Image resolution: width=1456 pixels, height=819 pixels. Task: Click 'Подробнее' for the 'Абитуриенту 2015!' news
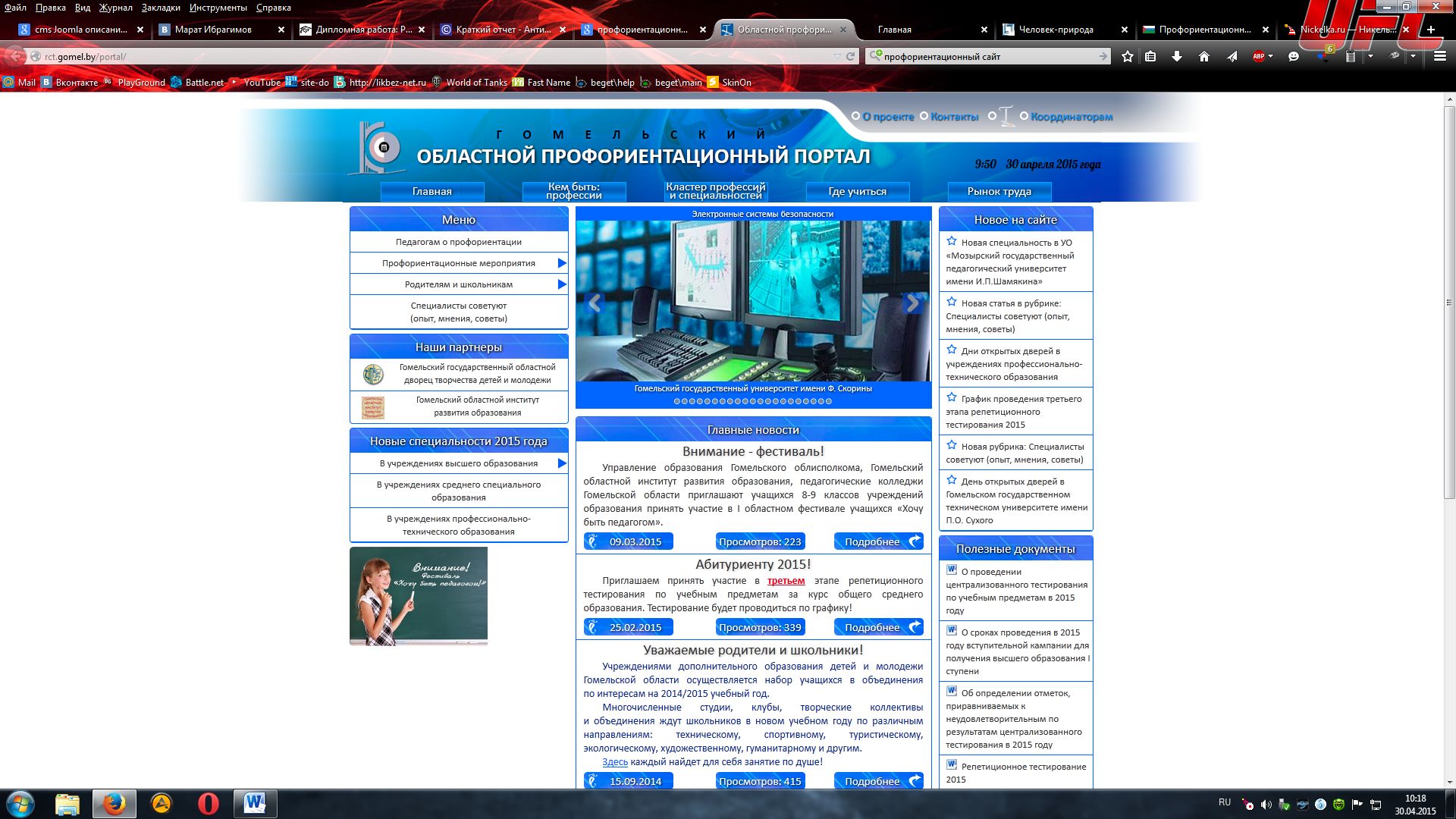[878, 627]
